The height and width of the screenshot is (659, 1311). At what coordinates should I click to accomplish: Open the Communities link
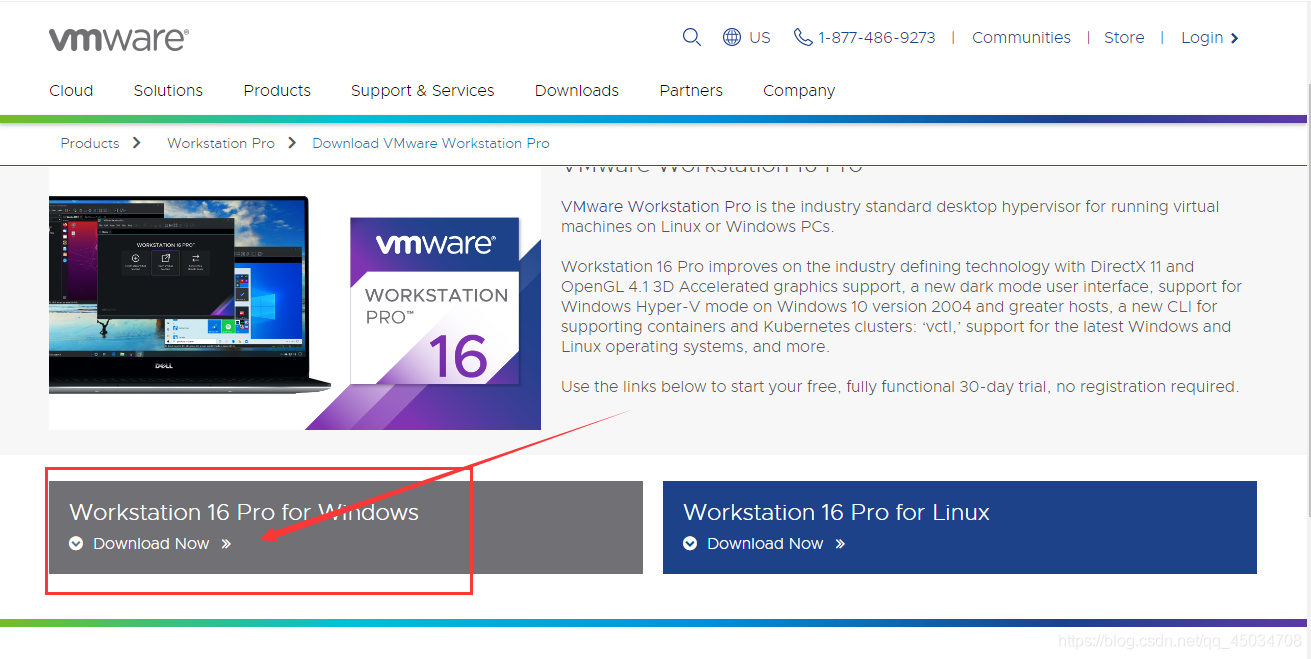pos(1021,37)
